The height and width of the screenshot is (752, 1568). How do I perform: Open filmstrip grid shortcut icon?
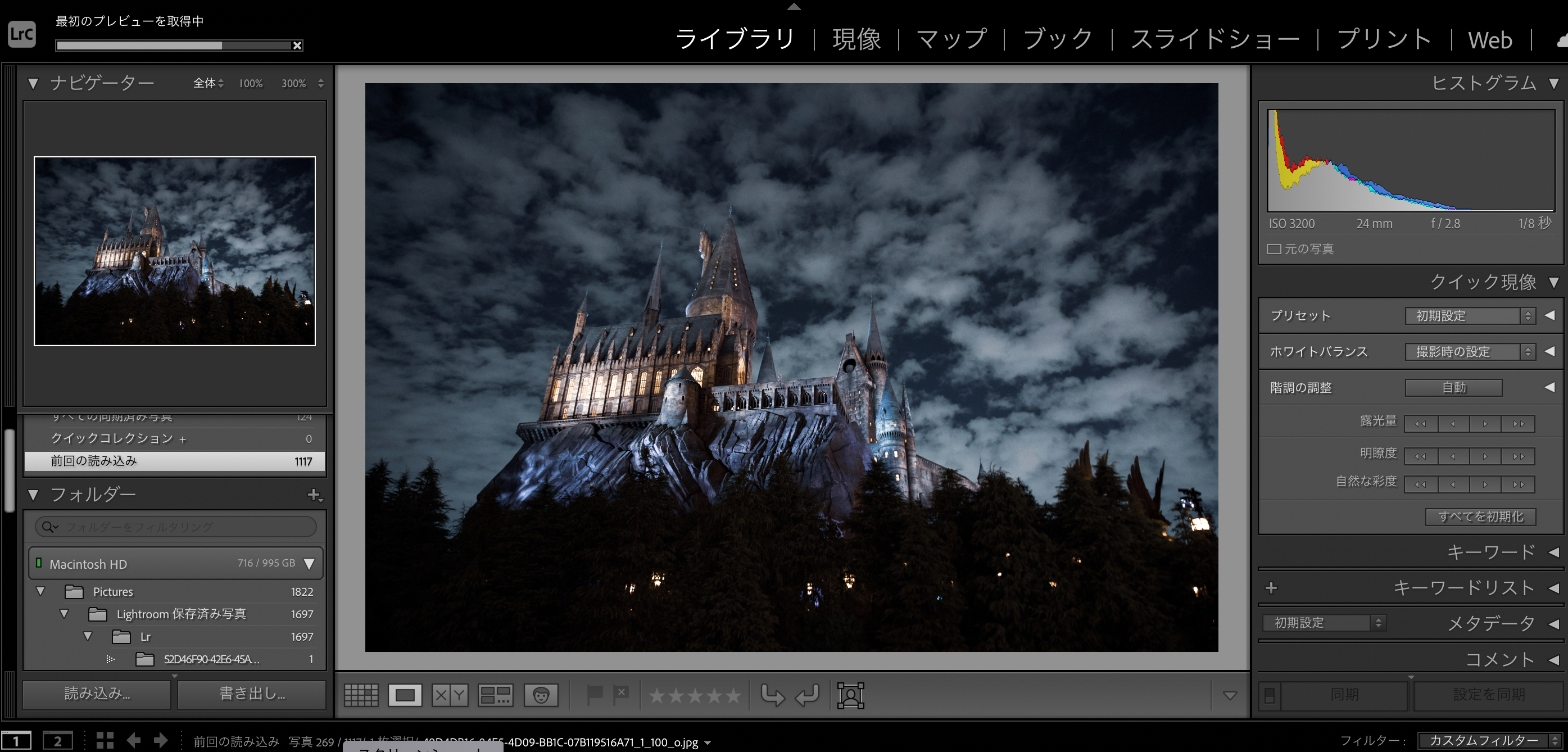pos(105,740)
